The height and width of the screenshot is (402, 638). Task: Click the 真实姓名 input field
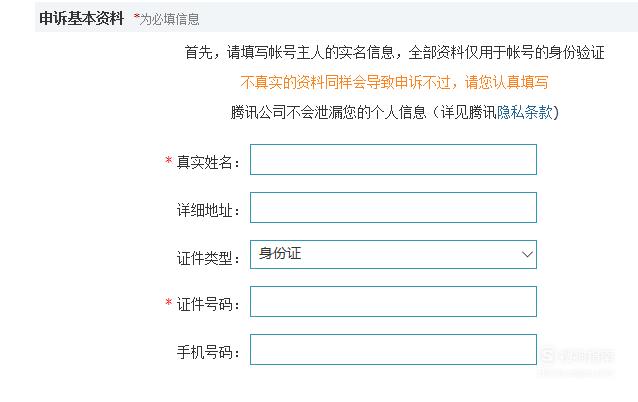coord(393,159)
